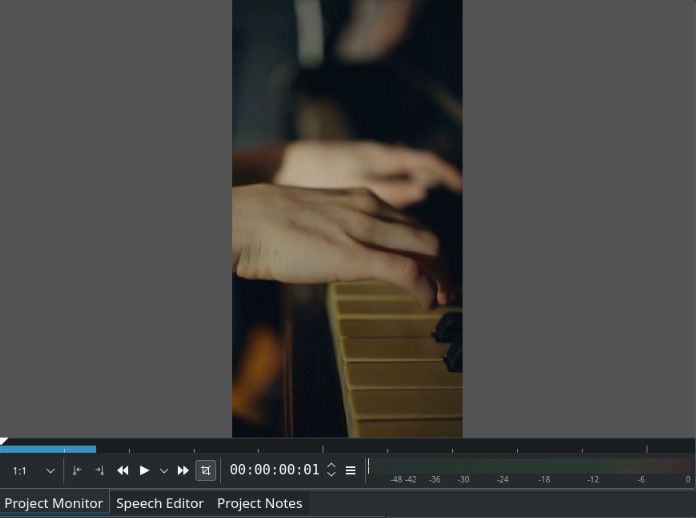Open the 1:1 zoom level dropdown
The image size is (696, 518).
tap(33, 471)
